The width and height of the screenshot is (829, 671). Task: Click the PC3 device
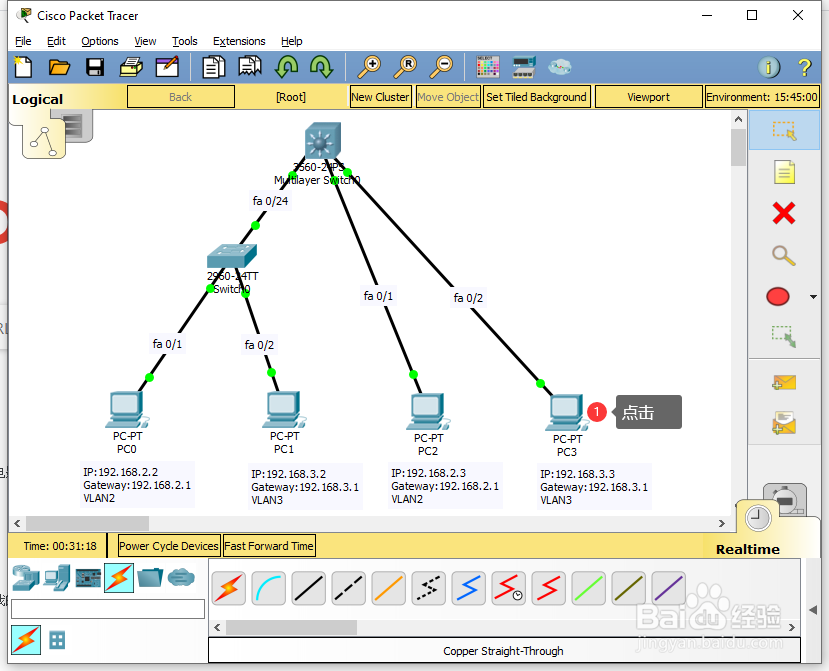pyautogui.click(x=567, y=413)
